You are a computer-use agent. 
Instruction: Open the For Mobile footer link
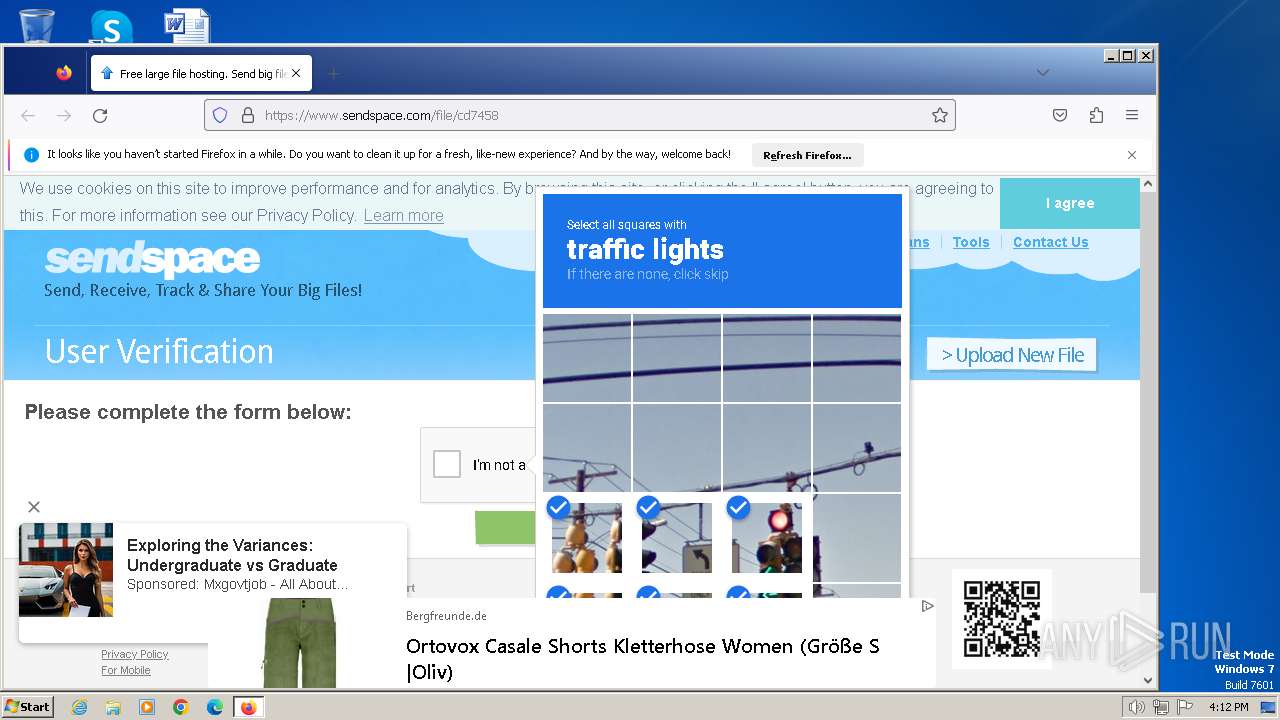point(126,670)
